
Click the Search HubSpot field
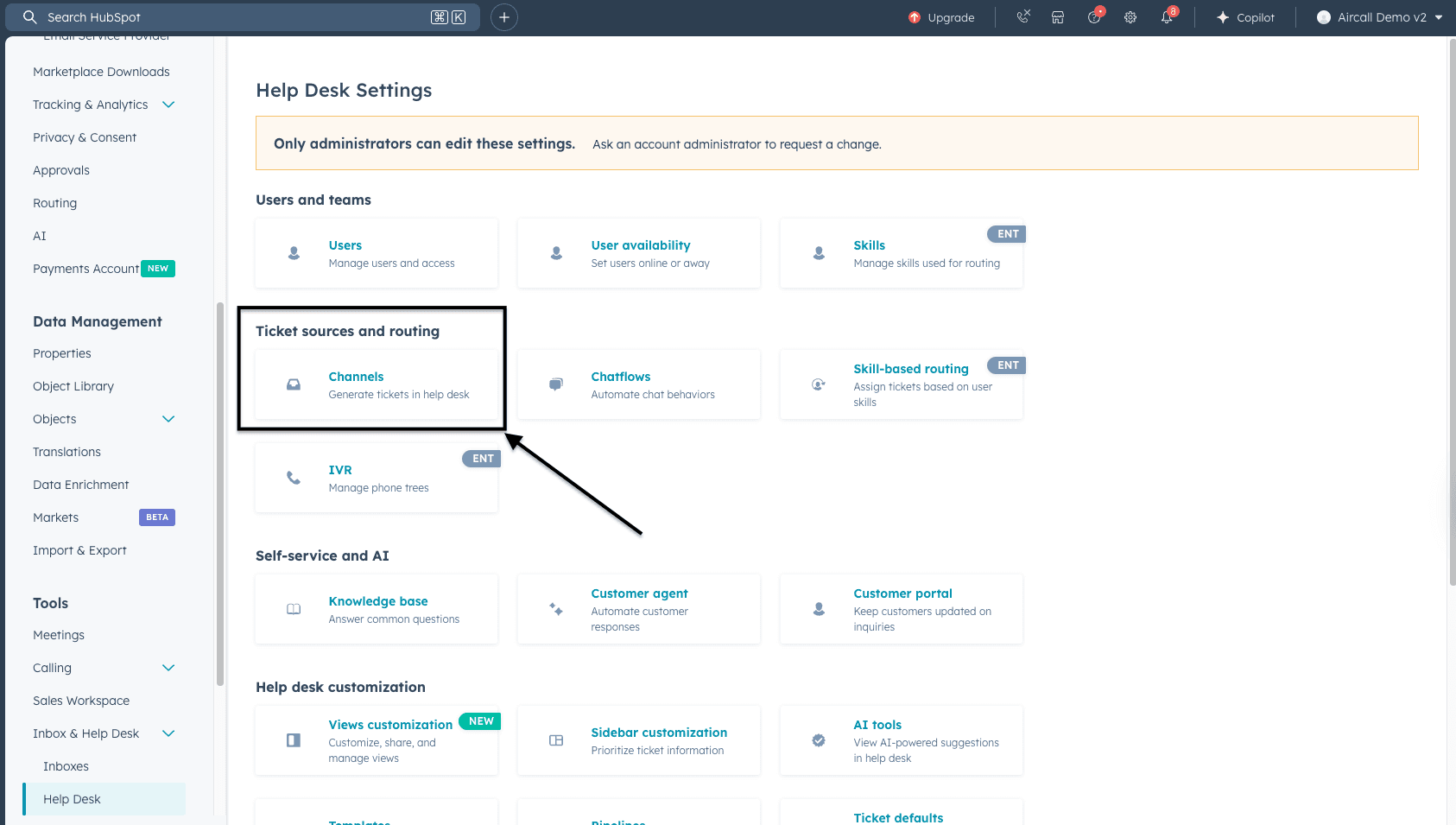pyautogui.click(x=233, y=17)
